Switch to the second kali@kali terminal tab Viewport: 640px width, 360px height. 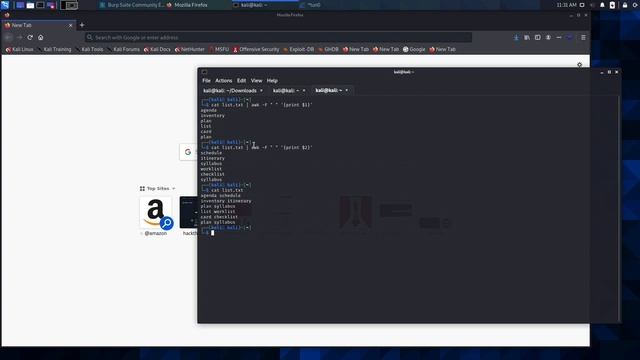pos(288,91)
